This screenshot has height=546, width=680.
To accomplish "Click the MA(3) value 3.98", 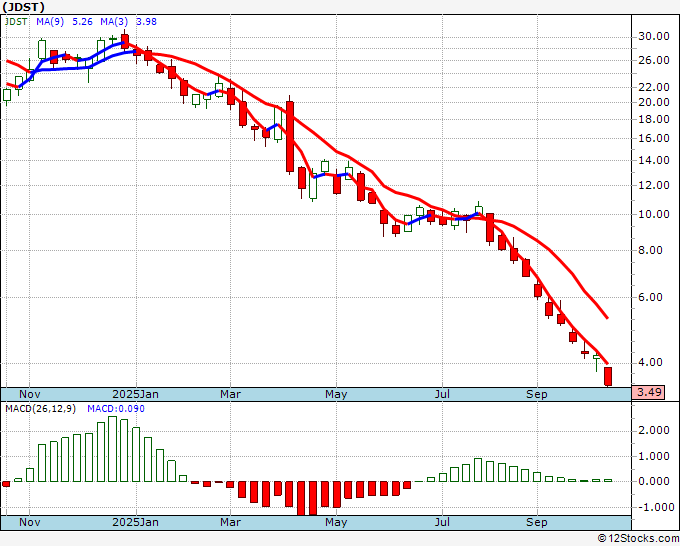I will [x=146, y=22].
